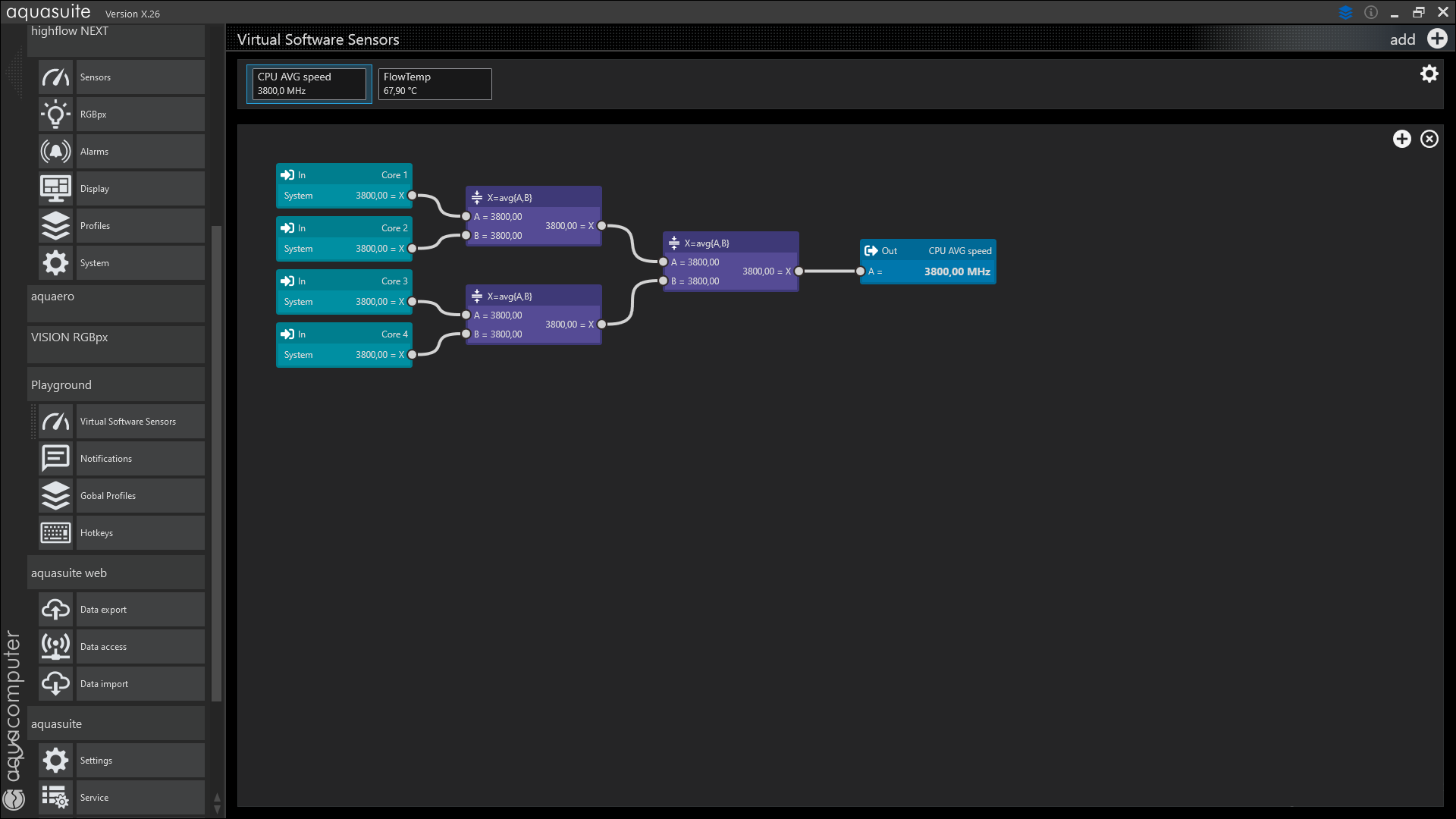Click the Virtual Software Sensors gauge icon
Screen dimensions: 1456x819
55,422
